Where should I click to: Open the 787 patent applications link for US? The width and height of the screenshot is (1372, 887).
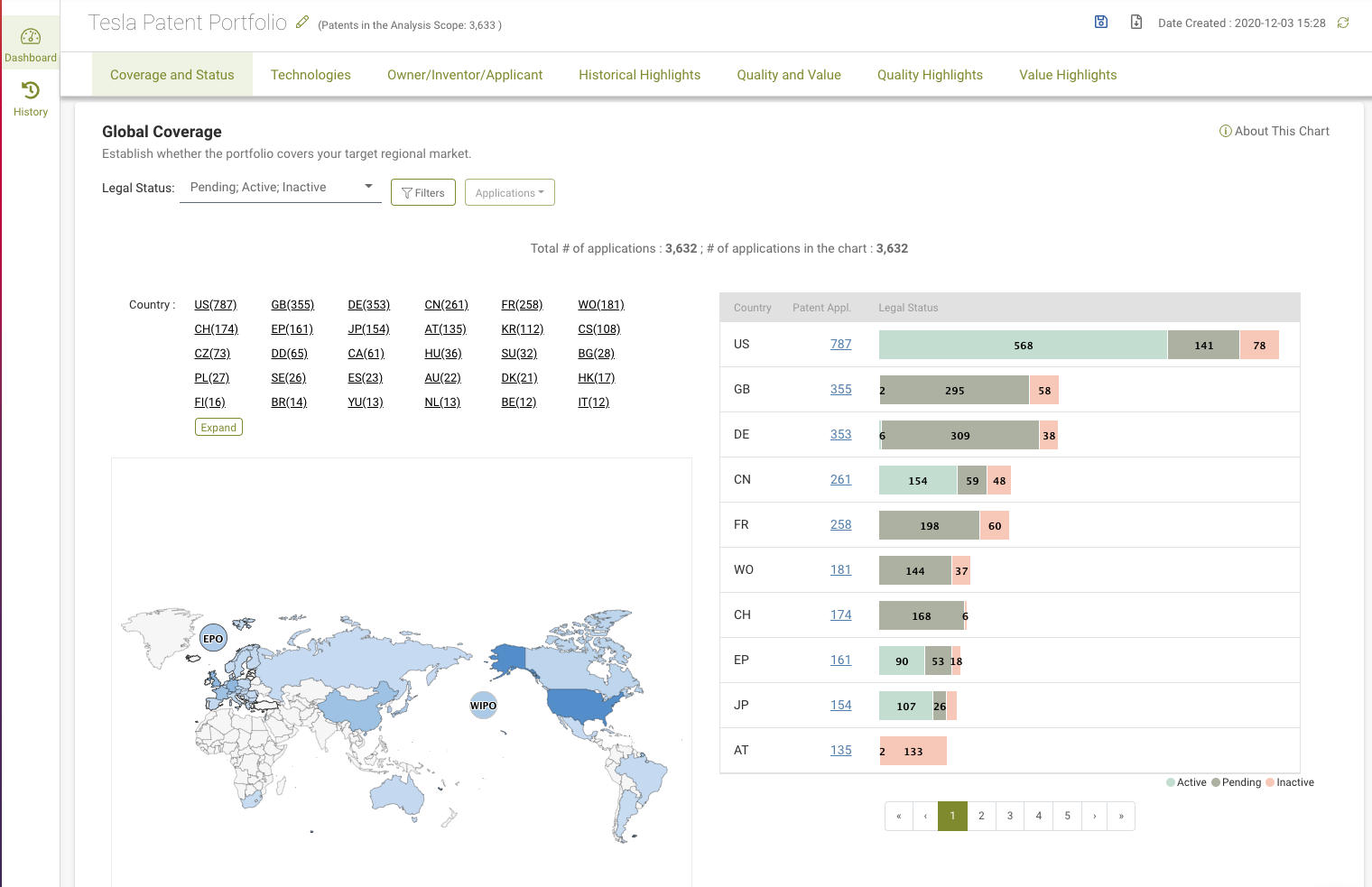pos(841,344)
